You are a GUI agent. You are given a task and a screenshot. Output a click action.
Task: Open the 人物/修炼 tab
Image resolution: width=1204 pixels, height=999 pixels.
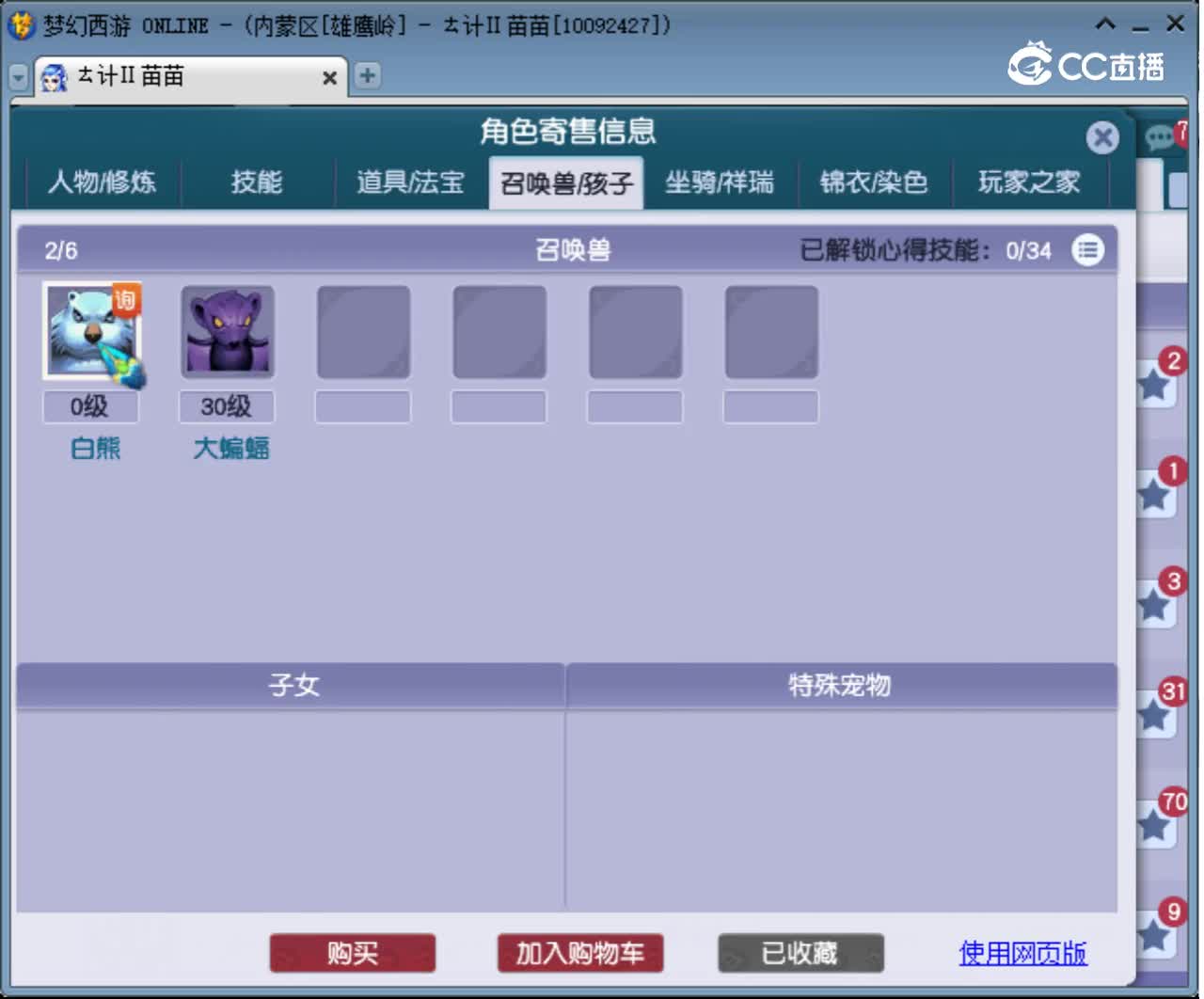click(102, 182)
